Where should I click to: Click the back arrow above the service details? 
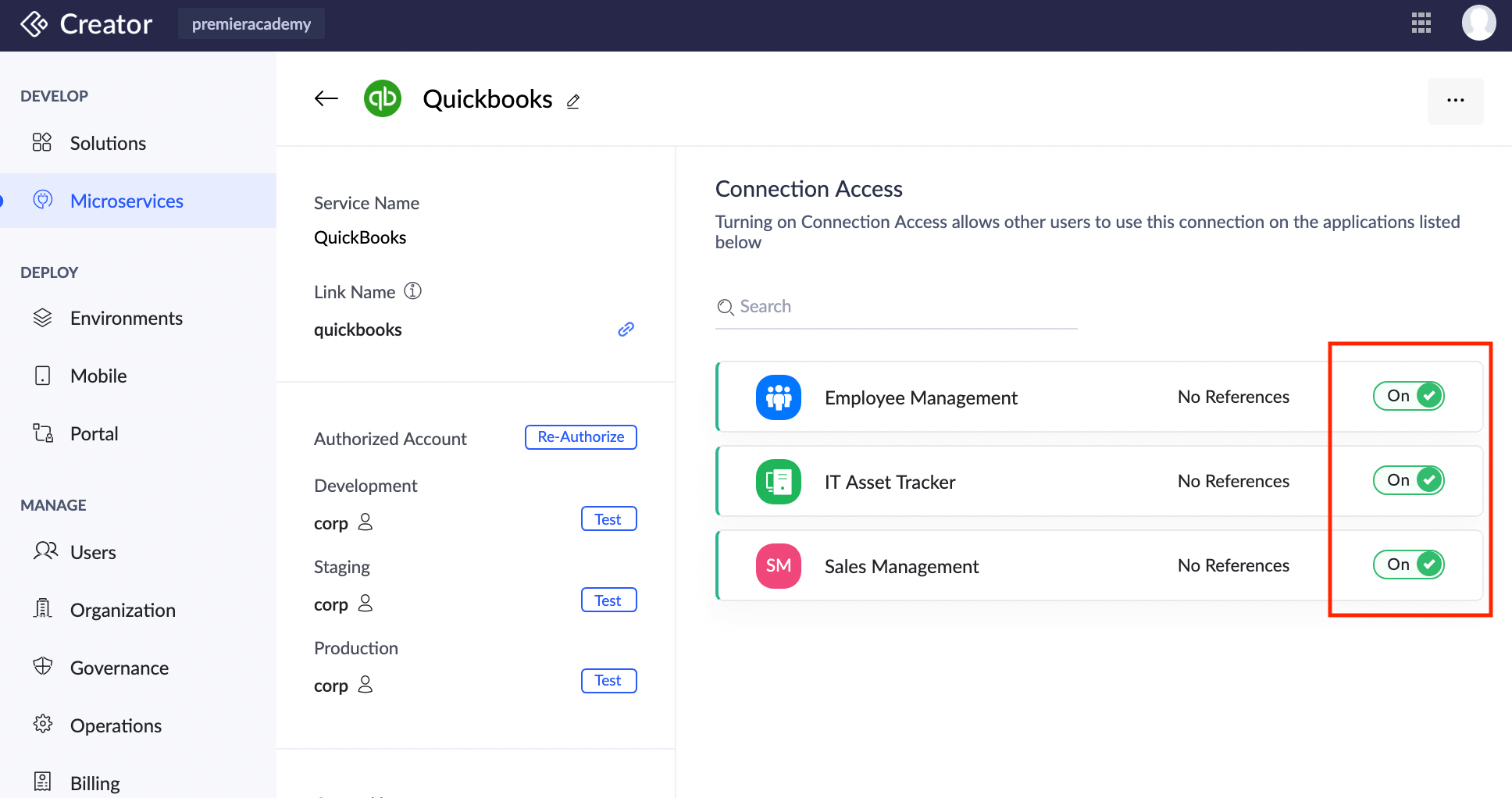(326, 98)
